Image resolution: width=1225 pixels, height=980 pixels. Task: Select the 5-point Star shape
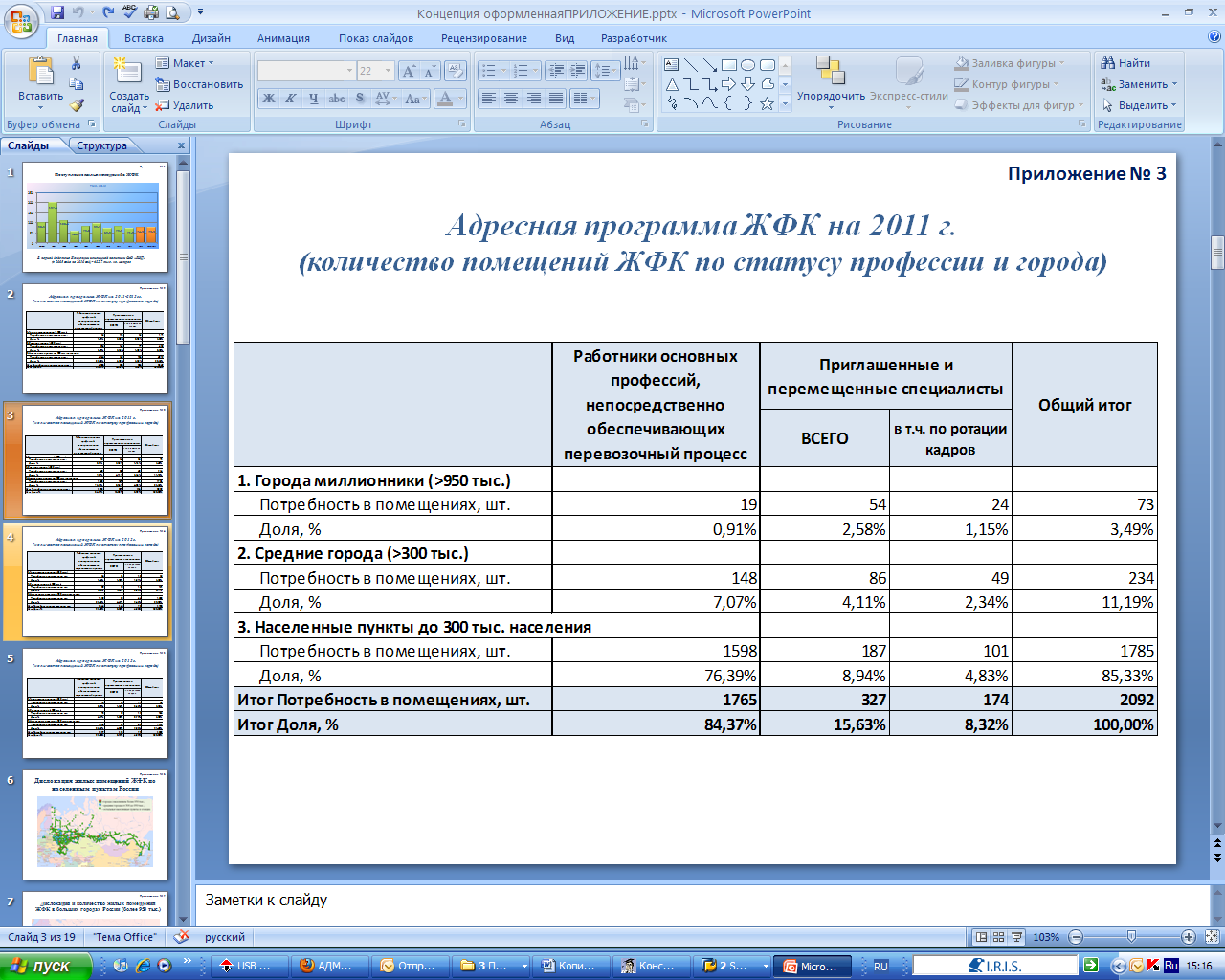pos(767,103)
